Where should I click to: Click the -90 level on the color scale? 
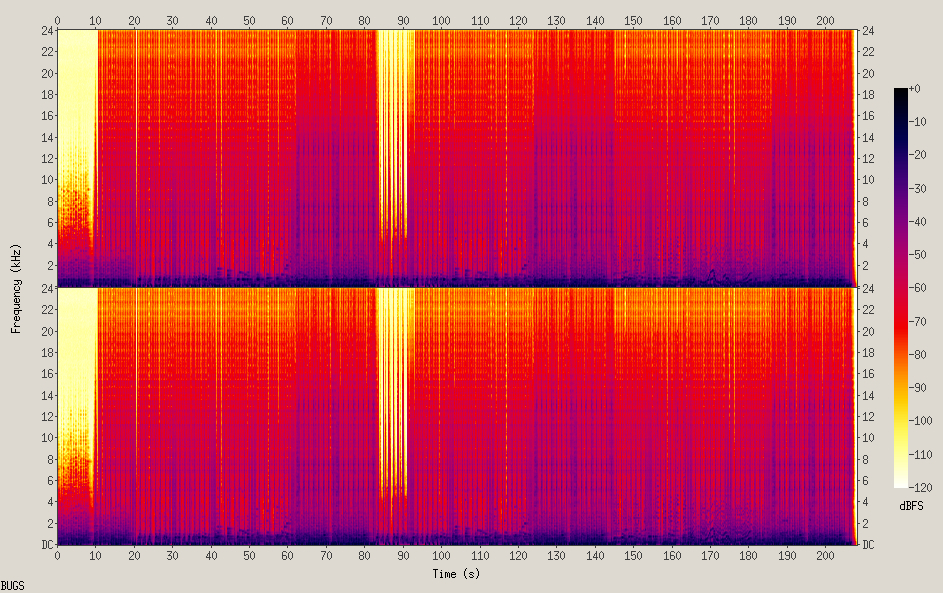pyautogui.click(x=917, y=387)
